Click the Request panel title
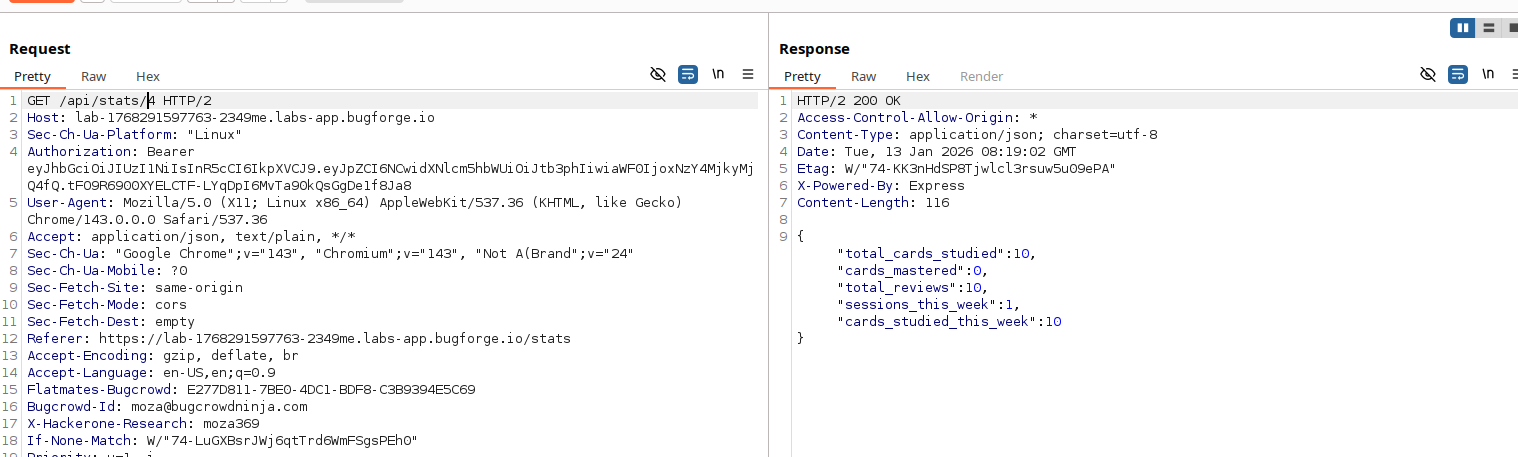The height and width of the screenshot is (457, 1518). pos(40,49)
